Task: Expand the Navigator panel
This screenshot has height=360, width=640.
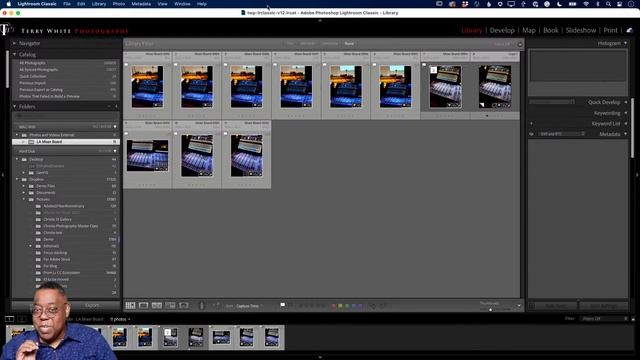Action: click(15, 43)
